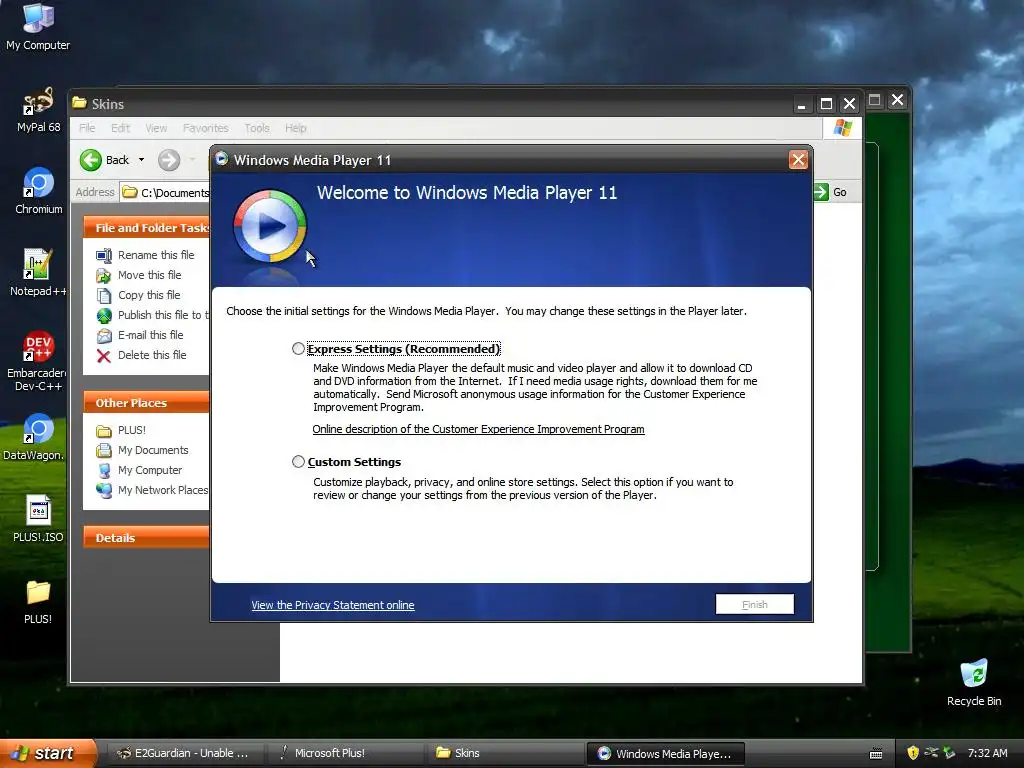Click Copy this file task
This screenshot has height=768, width=1024.
(149, 295)
